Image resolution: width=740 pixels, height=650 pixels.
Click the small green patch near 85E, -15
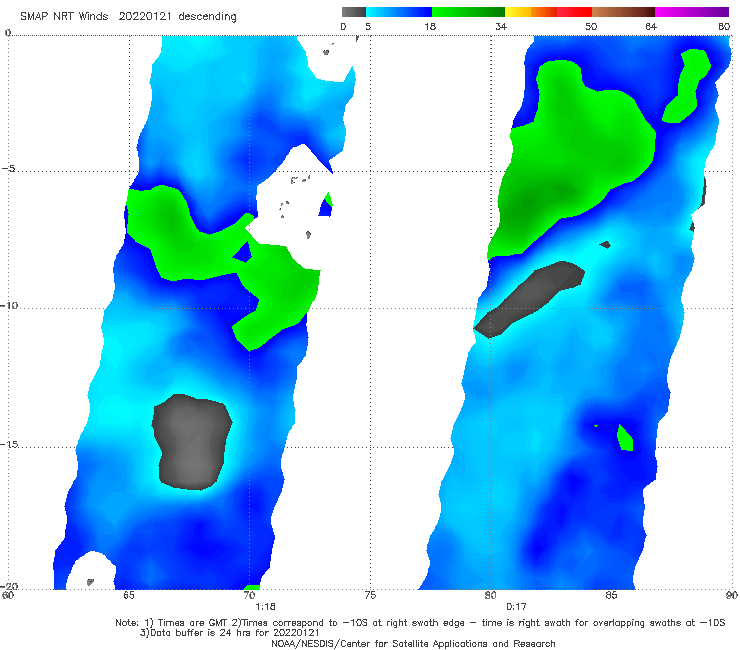tap(625, 438)
